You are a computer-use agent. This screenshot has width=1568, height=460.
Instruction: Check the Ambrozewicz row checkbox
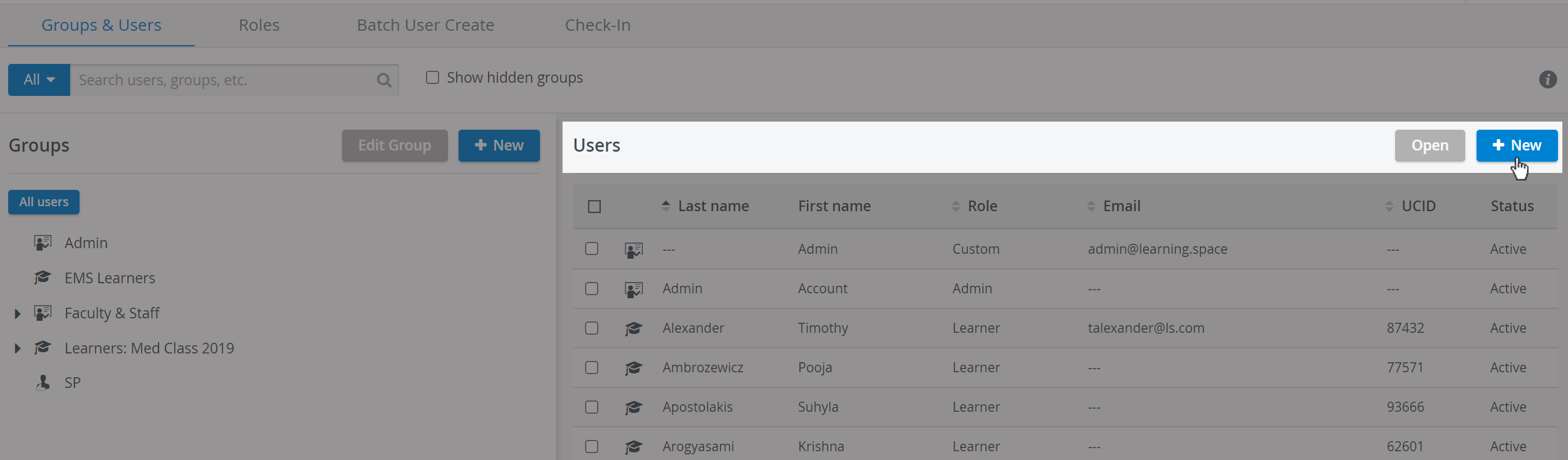click(591, 367)
